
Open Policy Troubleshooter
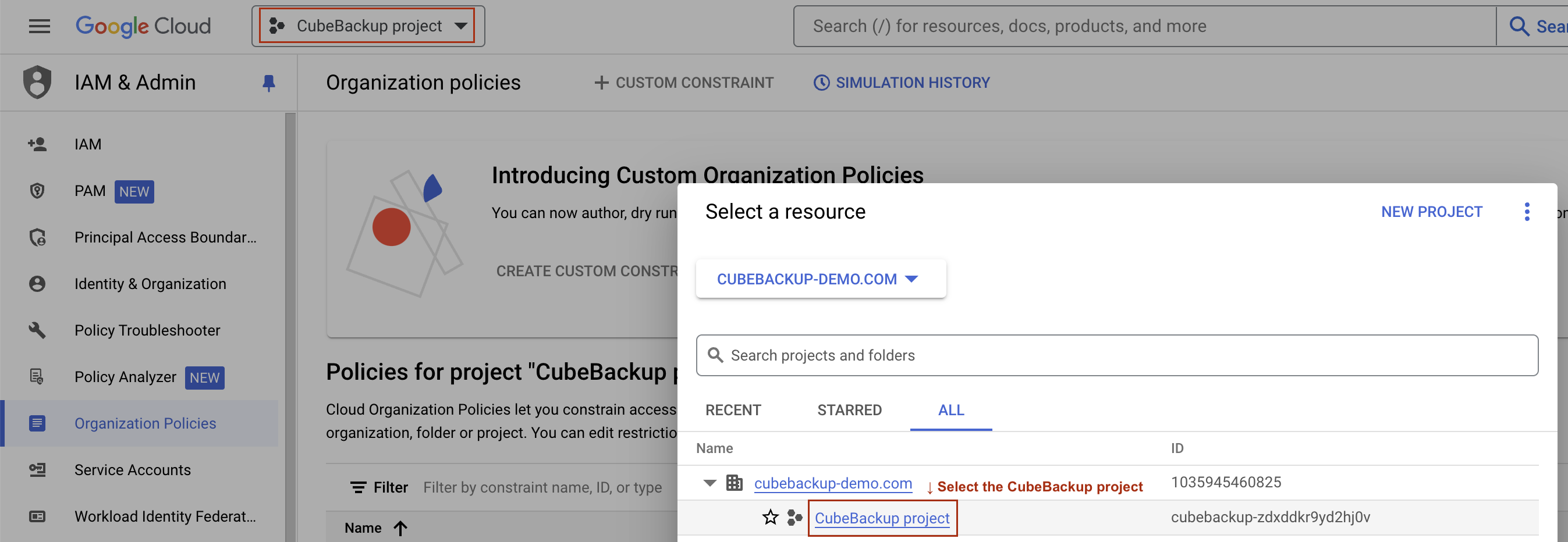pos(147,330)
